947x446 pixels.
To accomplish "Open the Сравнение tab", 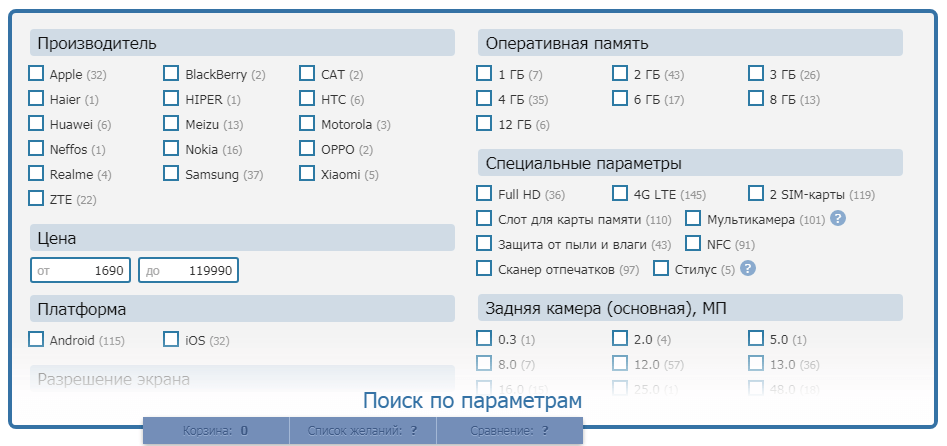I will click(x=509, y=431).
